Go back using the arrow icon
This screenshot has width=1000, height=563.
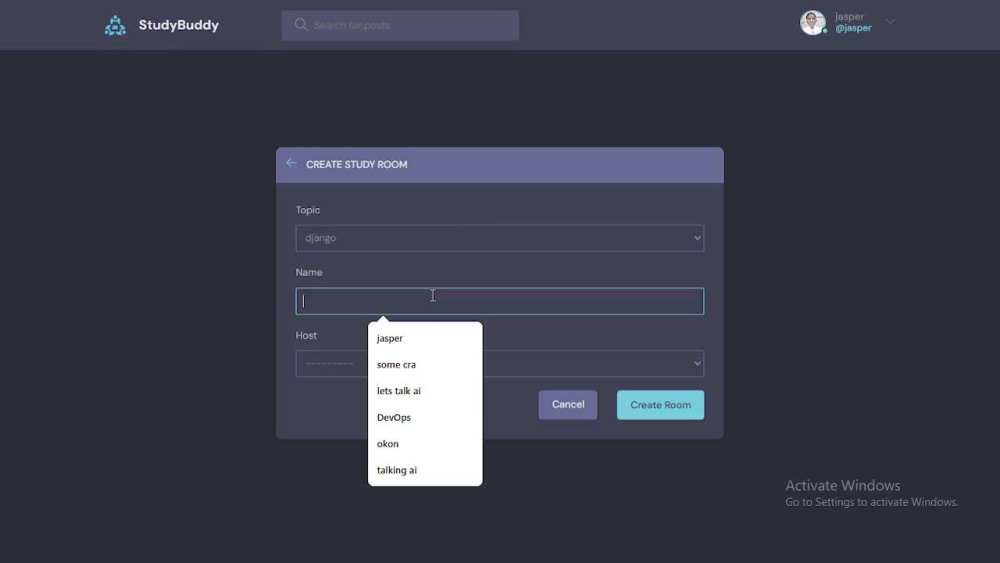[x=291, y=163]
